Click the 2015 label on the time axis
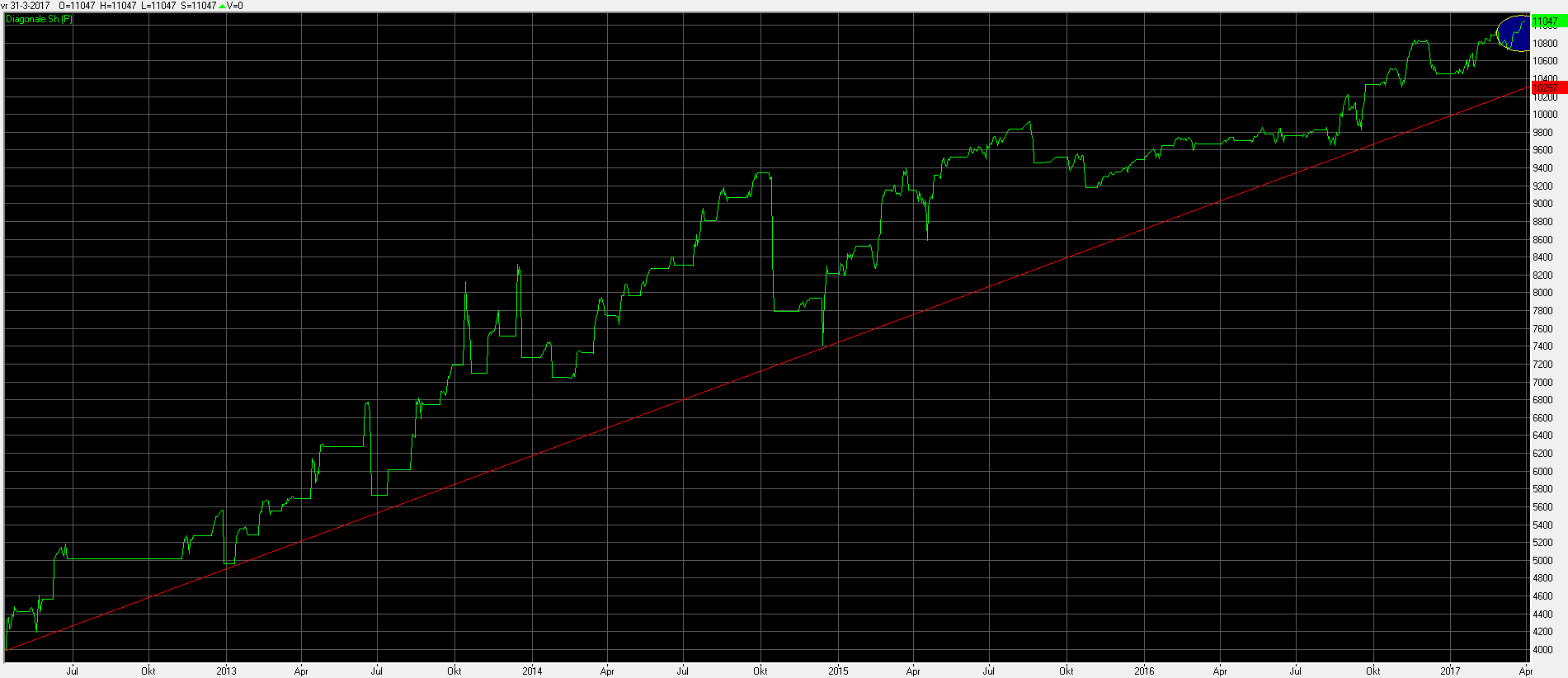The image size is (1568, 678). 838,671
